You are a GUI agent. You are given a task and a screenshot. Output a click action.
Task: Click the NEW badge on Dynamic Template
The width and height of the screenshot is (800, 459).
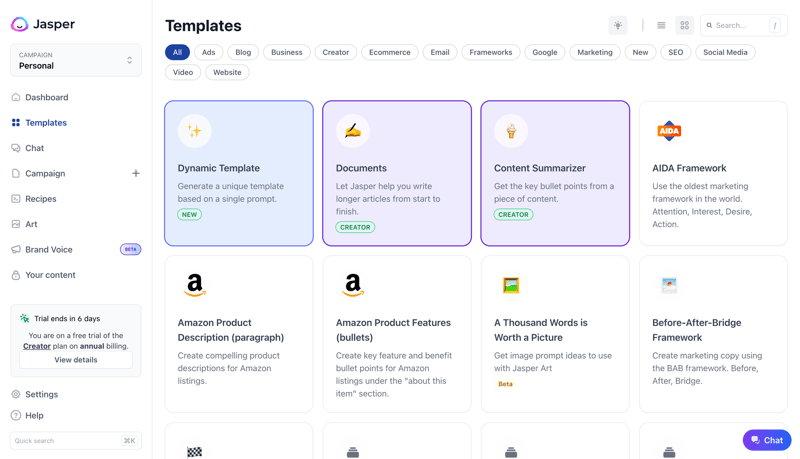(189, 215)
